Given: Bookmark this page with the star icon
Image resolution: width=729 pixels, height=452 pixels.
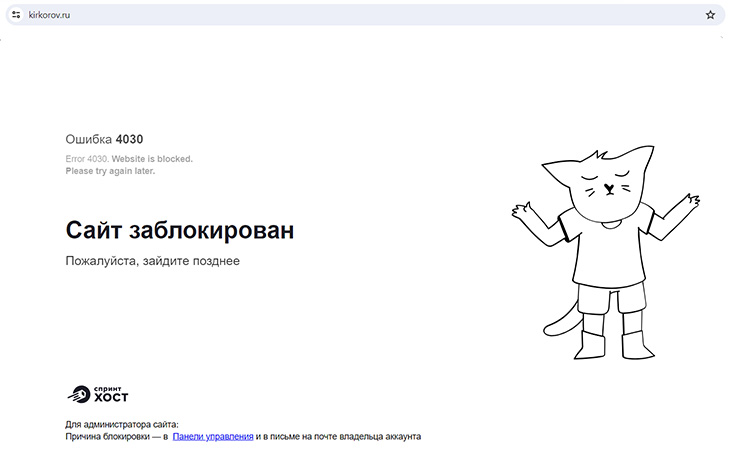Looking at the screenshot, I should (x=710, y=15).
